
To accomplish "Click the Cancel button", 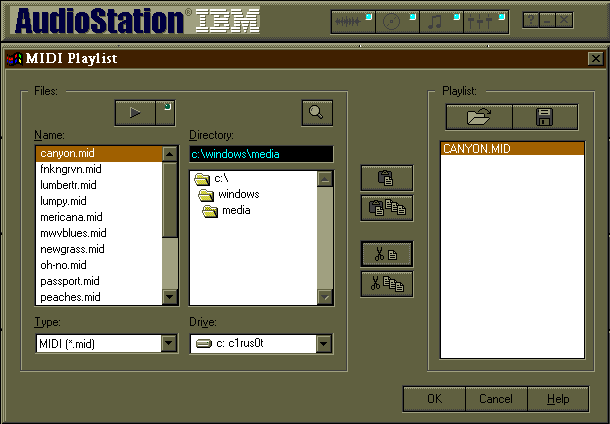I will pyautogui.click(x=495, y=399).
